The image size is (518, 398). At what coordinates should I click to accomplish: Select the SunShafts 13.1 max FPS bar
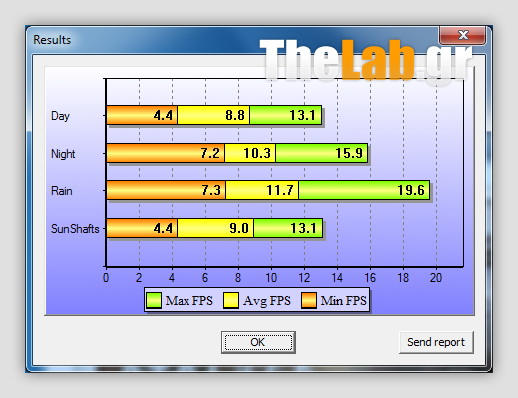(x=288, y=228)
